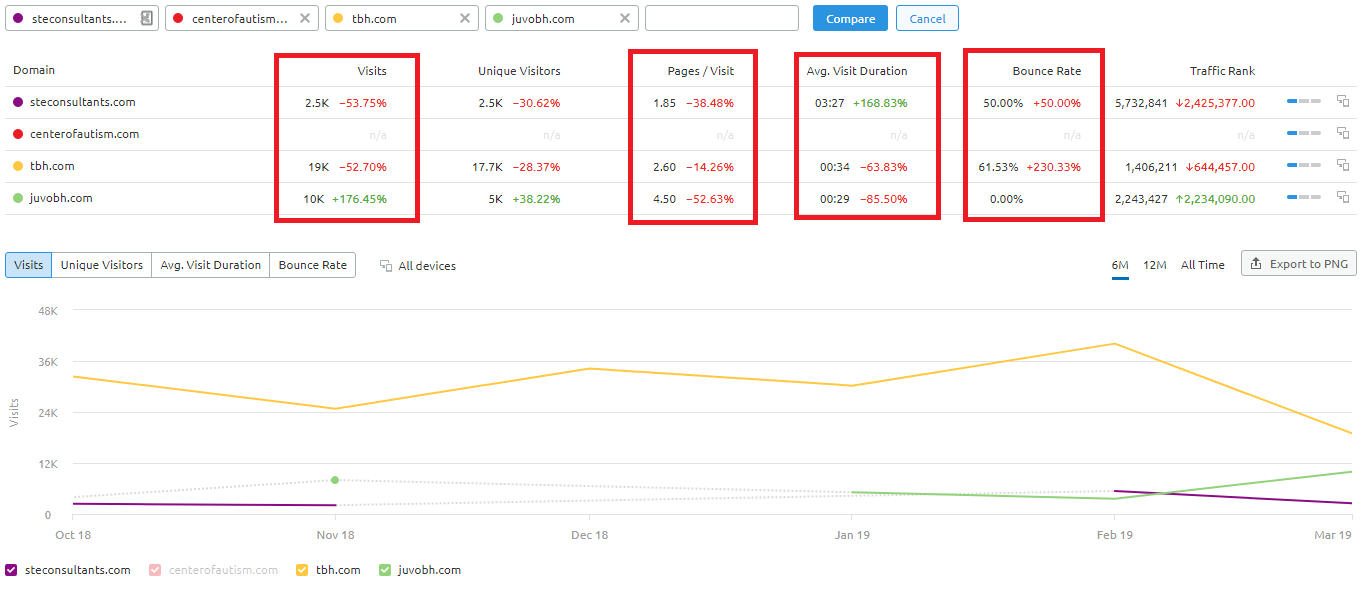Viewport: 1368px width, 592px height.
Task: Click red dot beside centerofautism.com table row
Action: pyautogui.click(x=17, y=134)
